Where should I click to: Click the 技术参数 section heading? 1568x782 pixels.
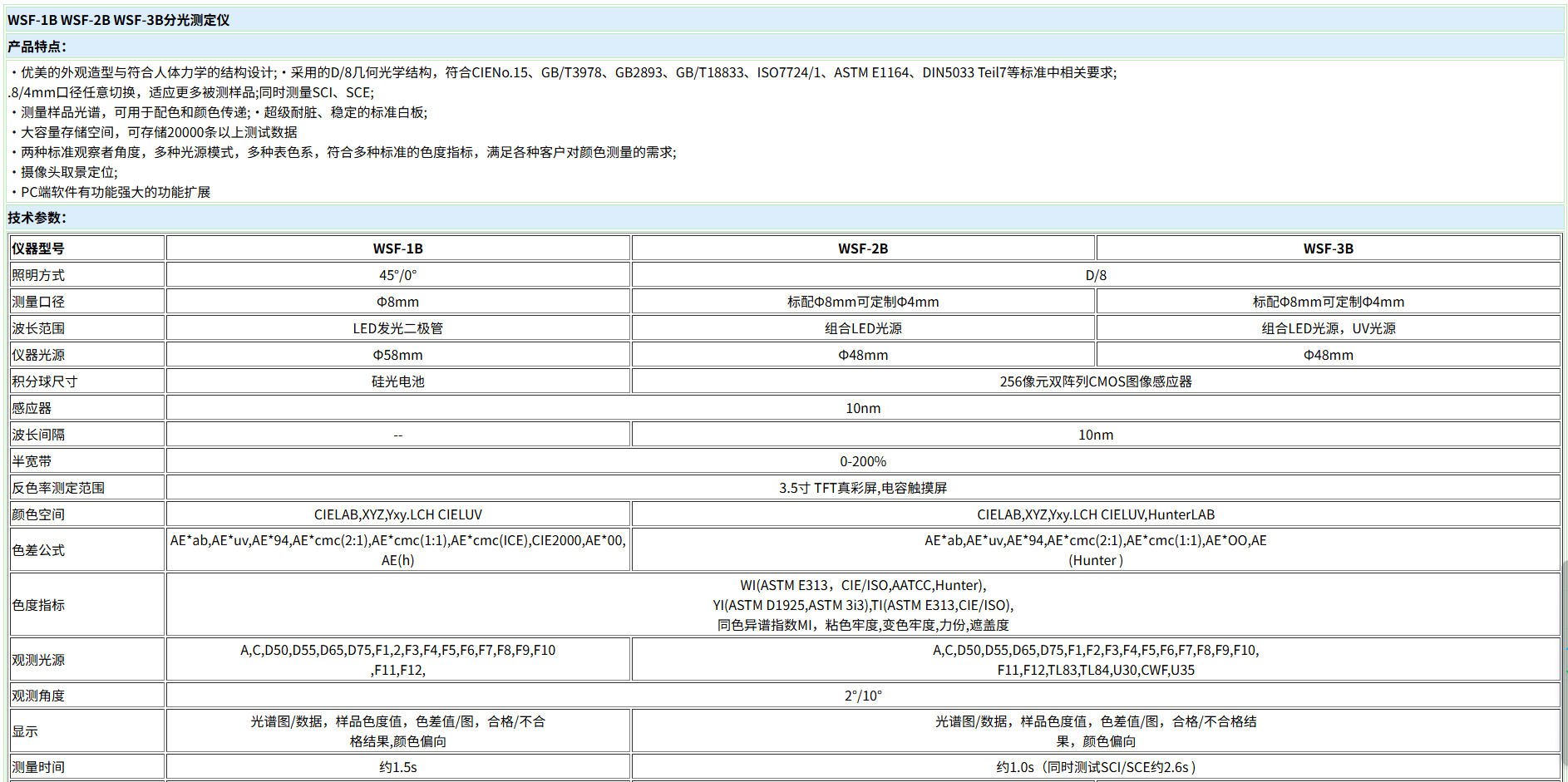(37, 218)
